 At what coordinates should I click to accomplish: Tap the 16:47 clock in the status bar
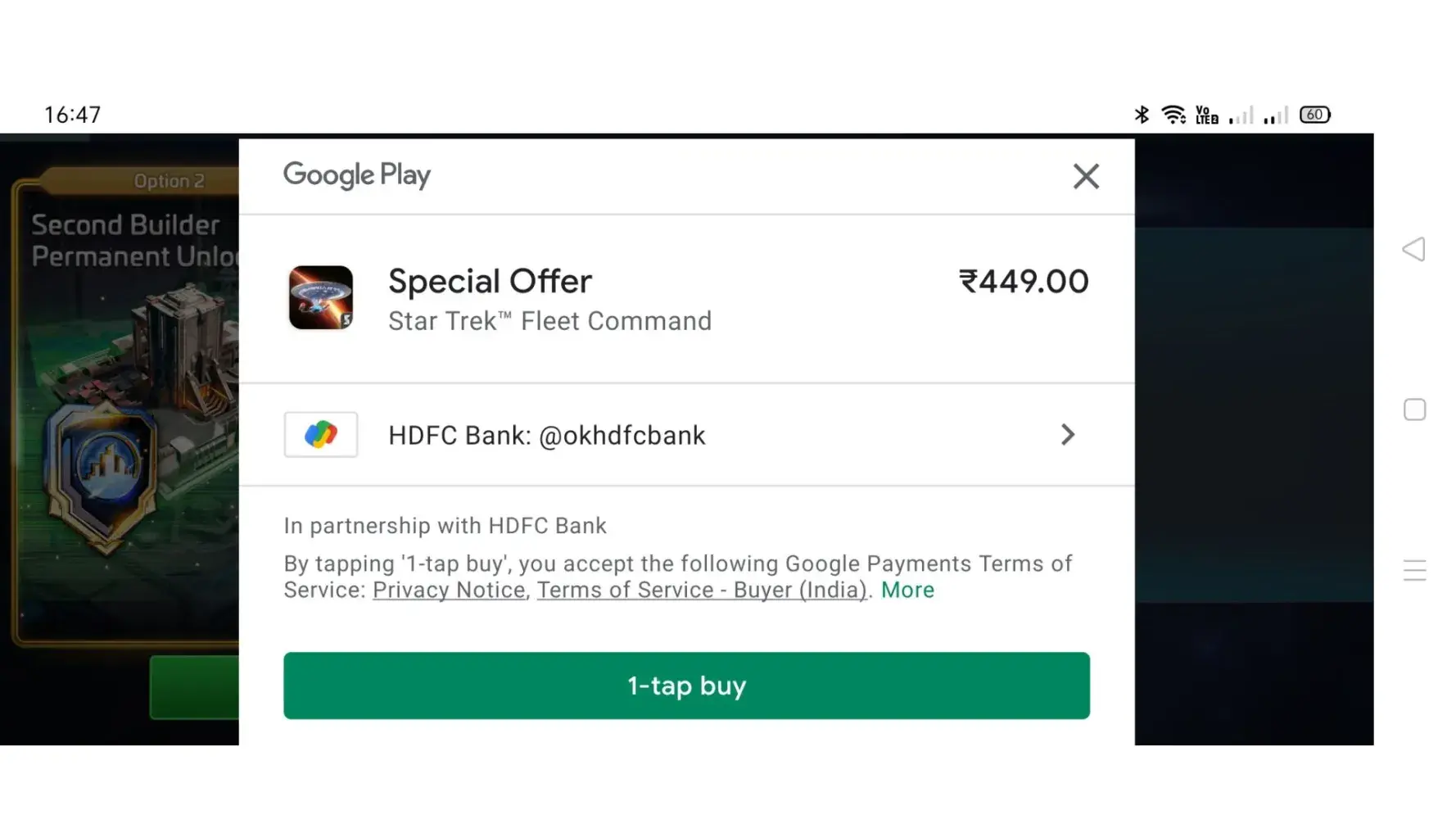pyautogui.click(x=72, y=115)
